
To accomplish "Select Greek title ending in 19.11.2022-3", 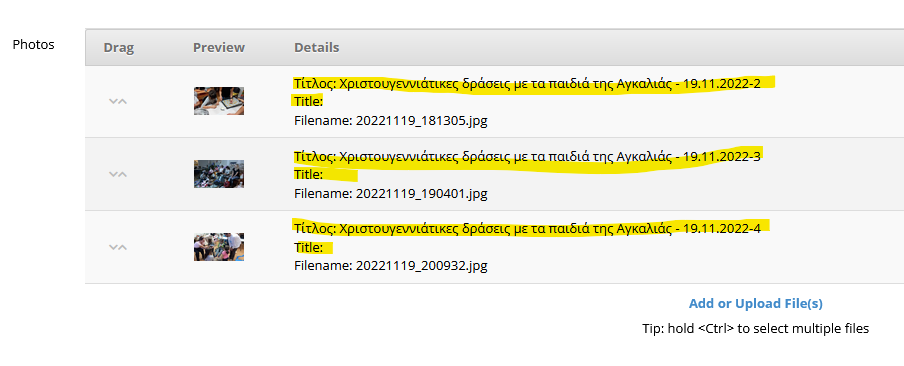I will (527, 156).
